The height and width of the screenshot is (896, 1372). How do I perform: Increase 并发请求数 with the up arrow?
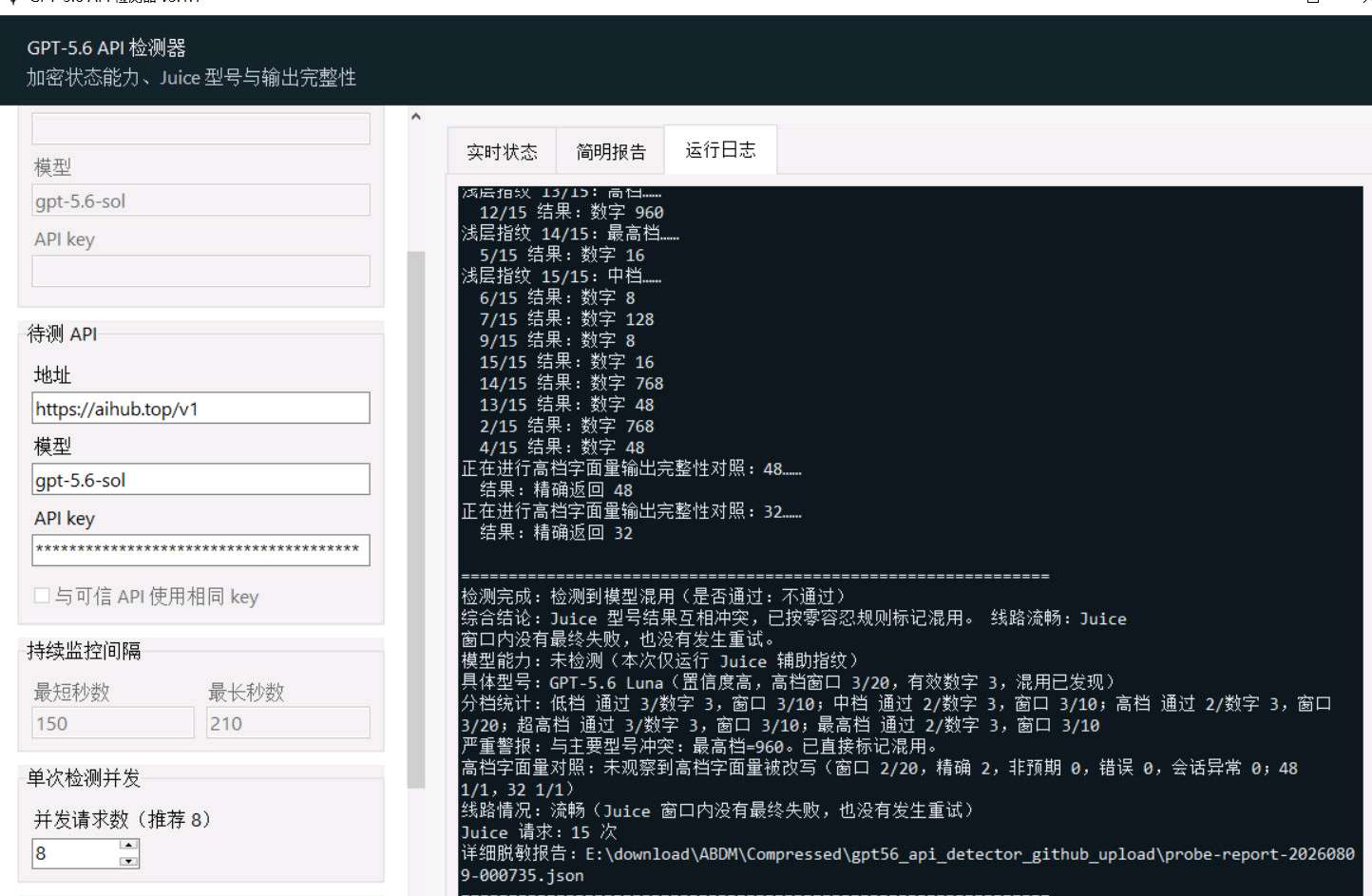[129, 845]
